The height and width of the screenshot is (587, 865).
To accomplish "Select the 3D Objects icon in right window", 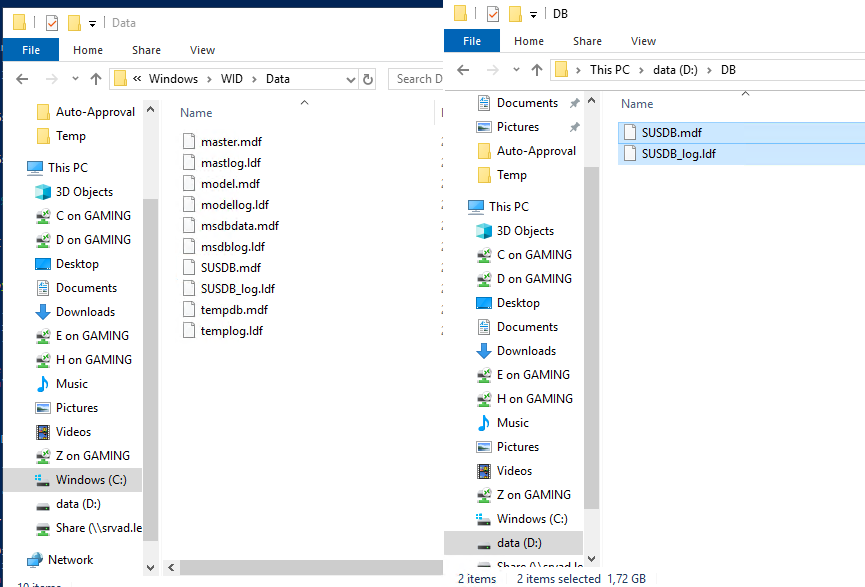I will pyautogui.click(x=484, y=231).
